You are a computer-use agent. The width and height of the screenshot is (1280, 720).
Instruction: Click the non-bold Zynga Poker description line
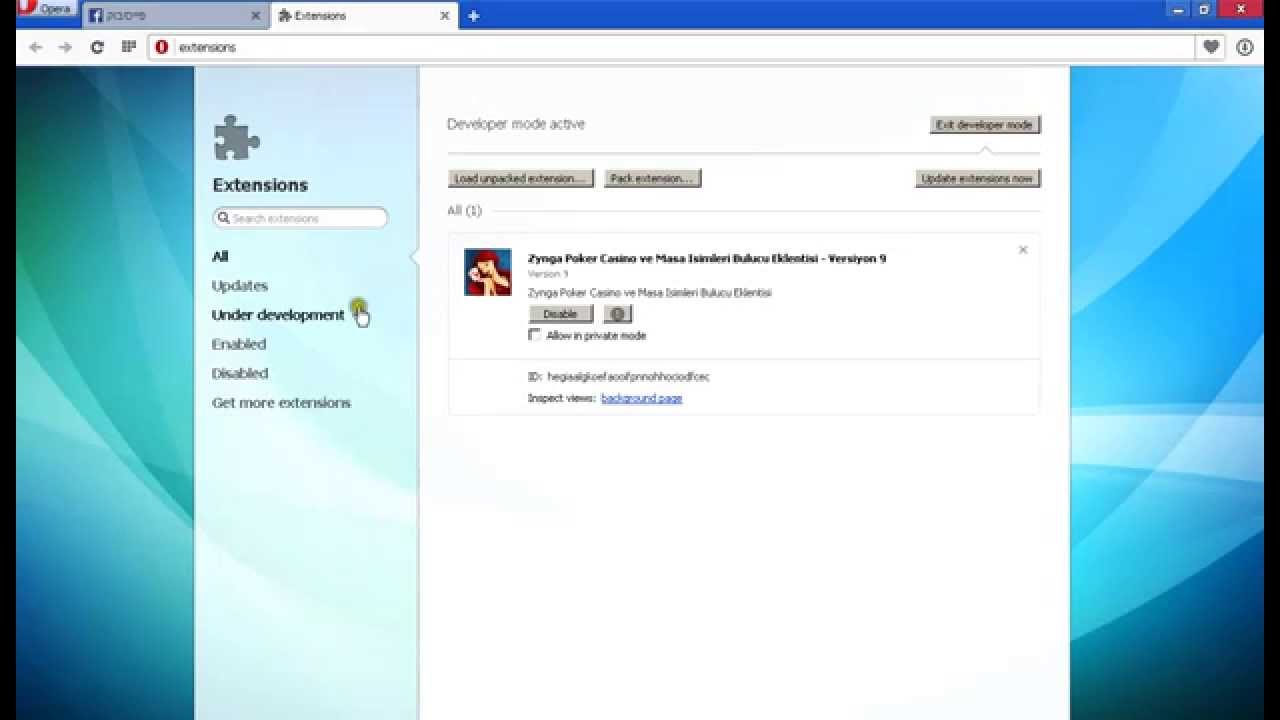pos(650,293)
